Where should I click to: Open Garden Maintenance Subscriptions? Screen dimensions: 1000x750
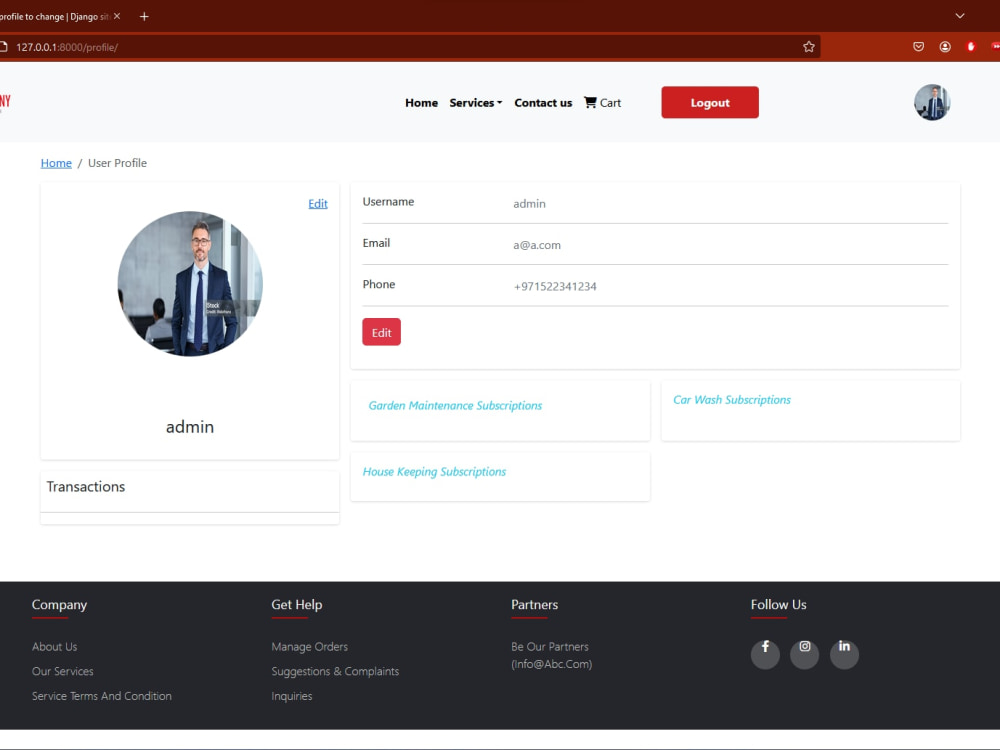(x=455, y=406)
